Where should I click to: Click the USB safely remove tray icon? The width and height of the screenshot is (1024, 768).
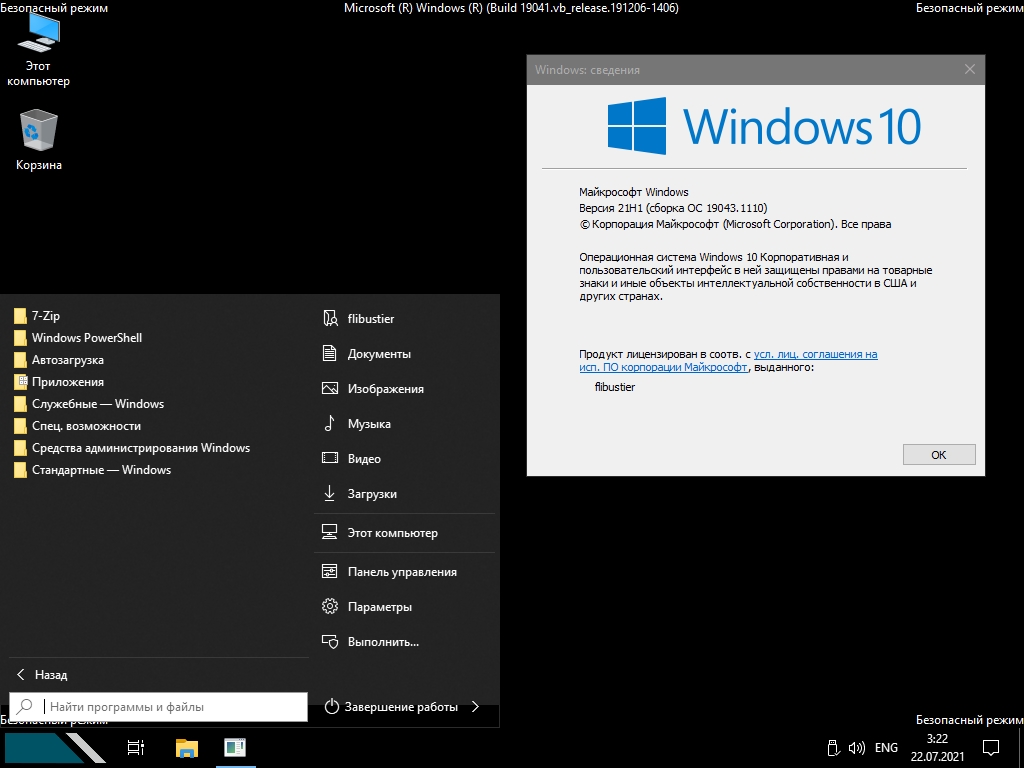click(832, 747)
